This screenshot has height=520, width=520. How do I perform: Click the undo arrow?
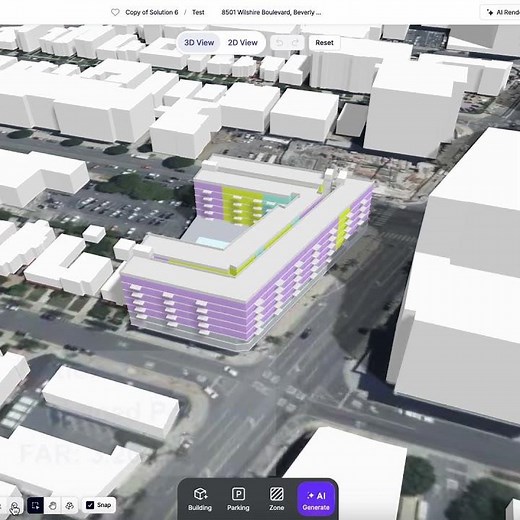click(279, 43)
